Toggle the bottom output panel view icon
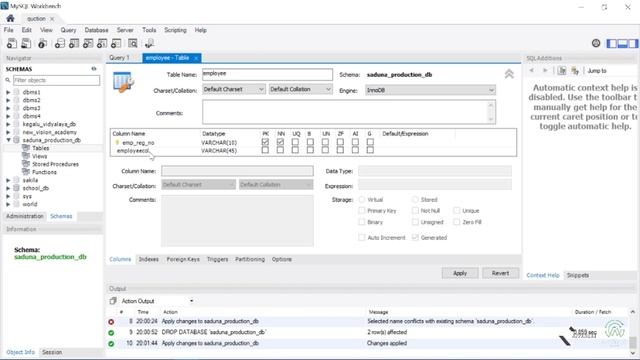Viewport: 640px width, 360px height. coord(622,43)
